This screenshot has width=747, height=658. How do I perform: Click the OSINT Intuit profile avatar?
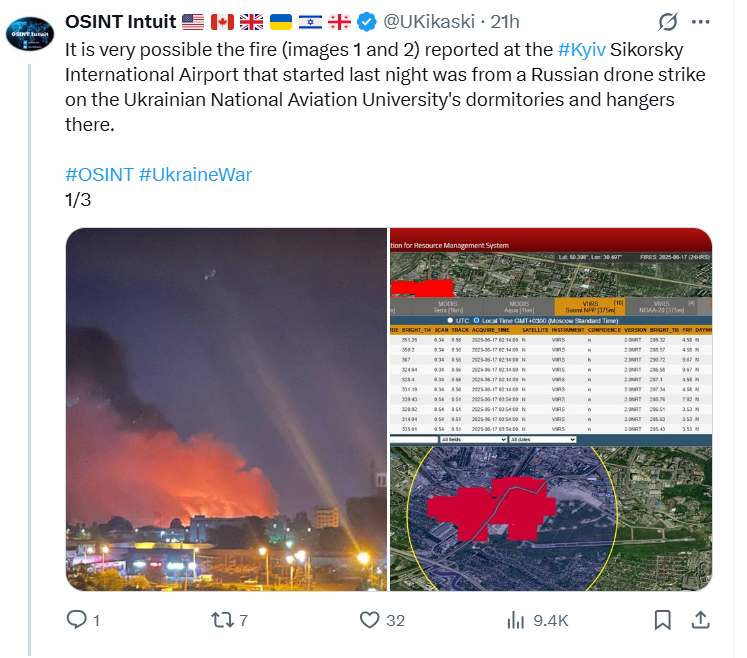tap(29, 33)
